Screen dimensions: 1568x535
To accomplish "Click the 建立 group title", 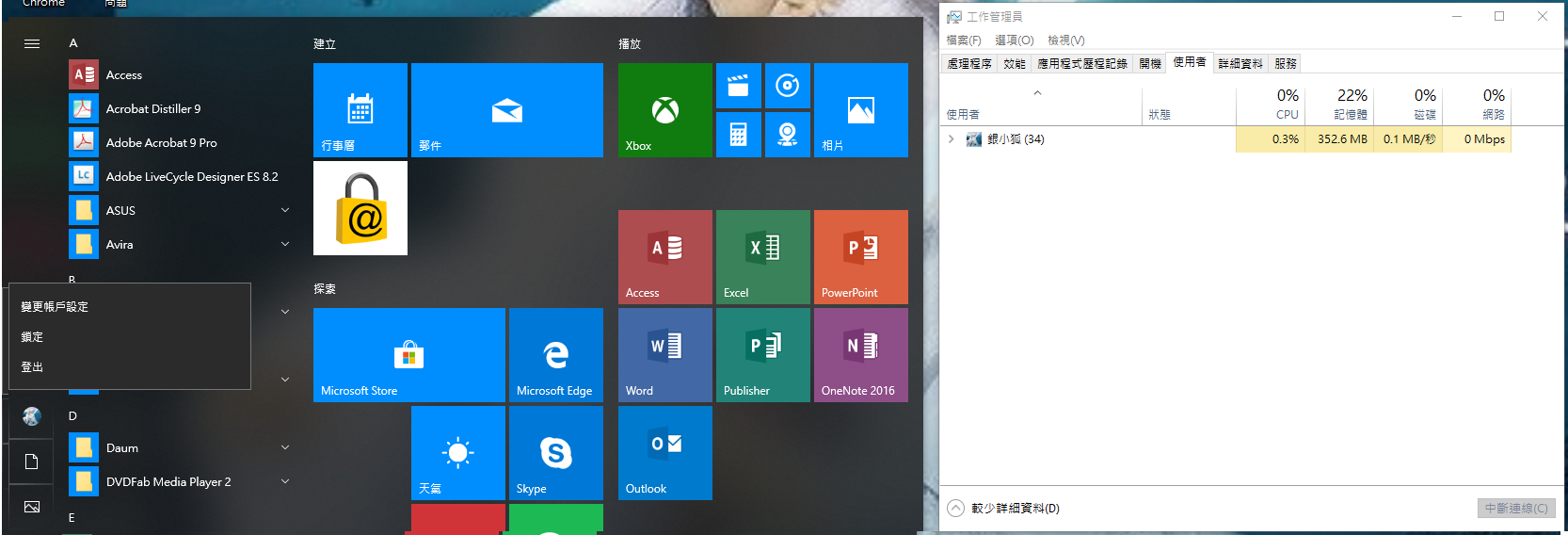I will pyautogui.click(x=325, y=44).
